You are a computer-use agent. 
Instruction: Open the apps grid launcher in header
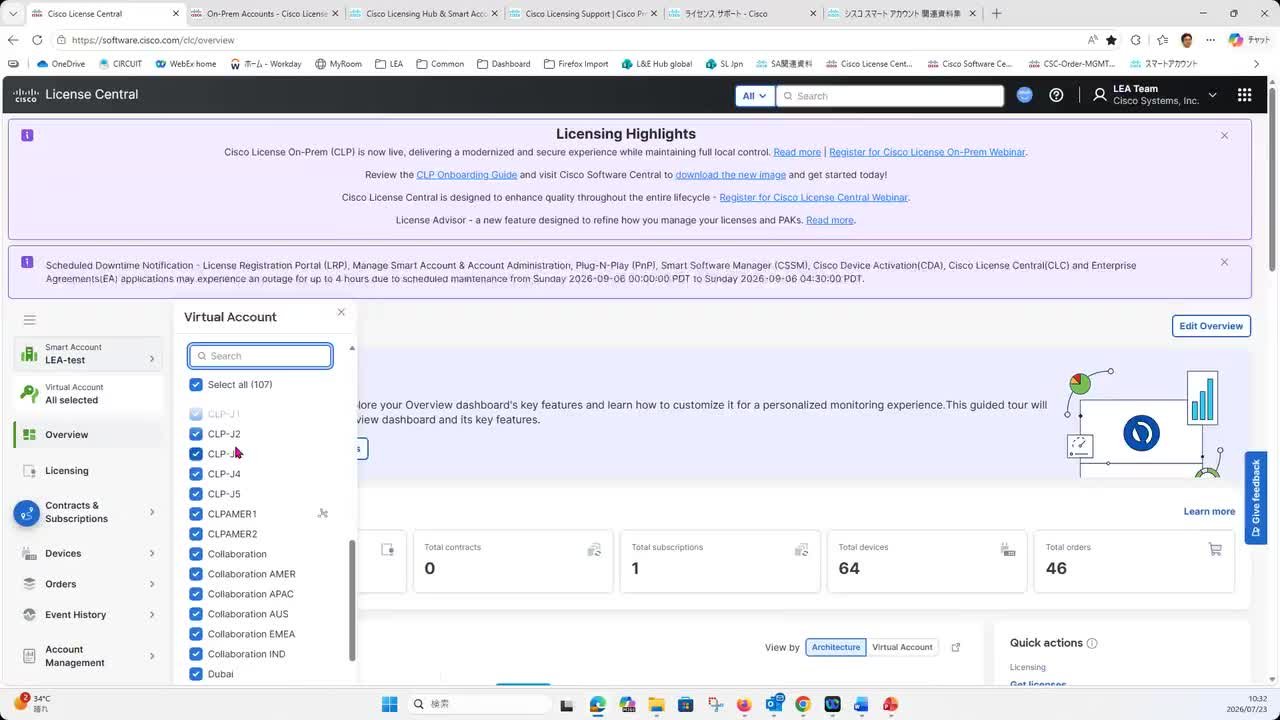pos(1244,95)
